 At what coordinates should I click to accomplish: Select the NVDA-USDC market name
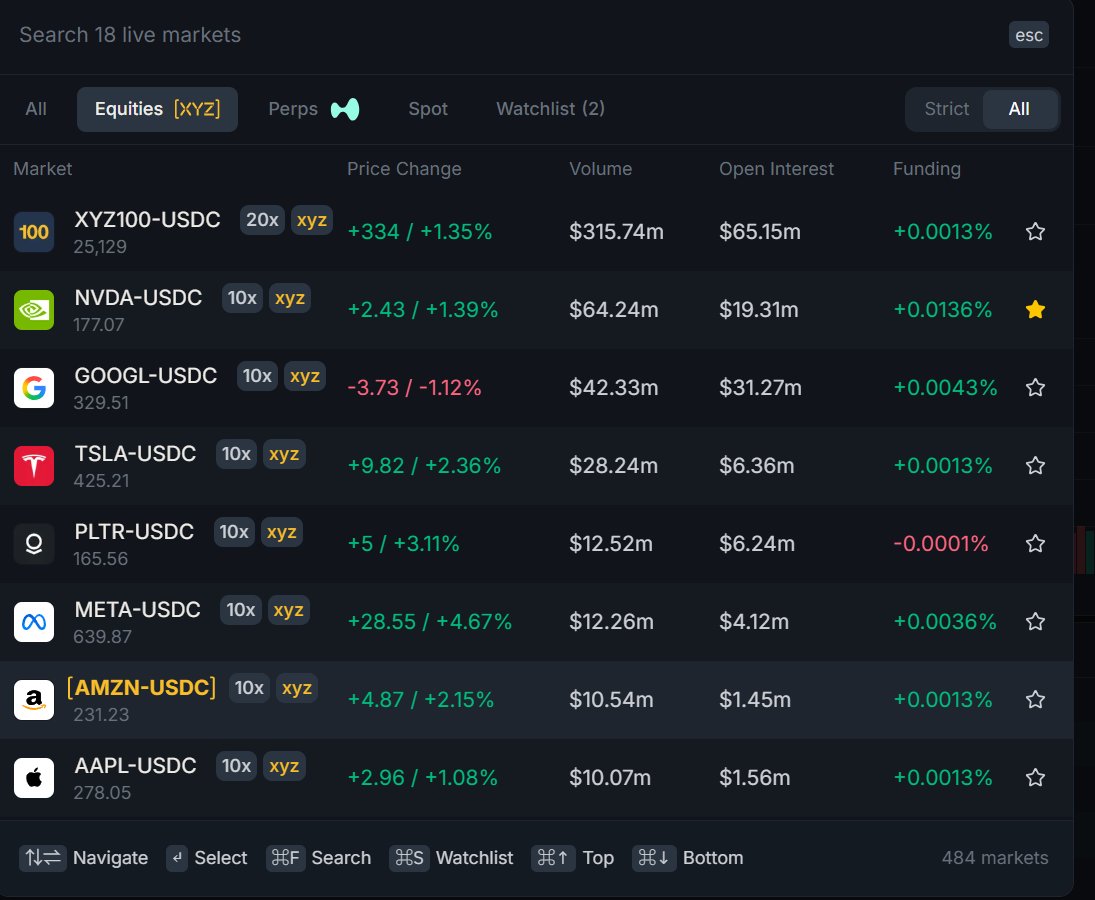(138, 298)
